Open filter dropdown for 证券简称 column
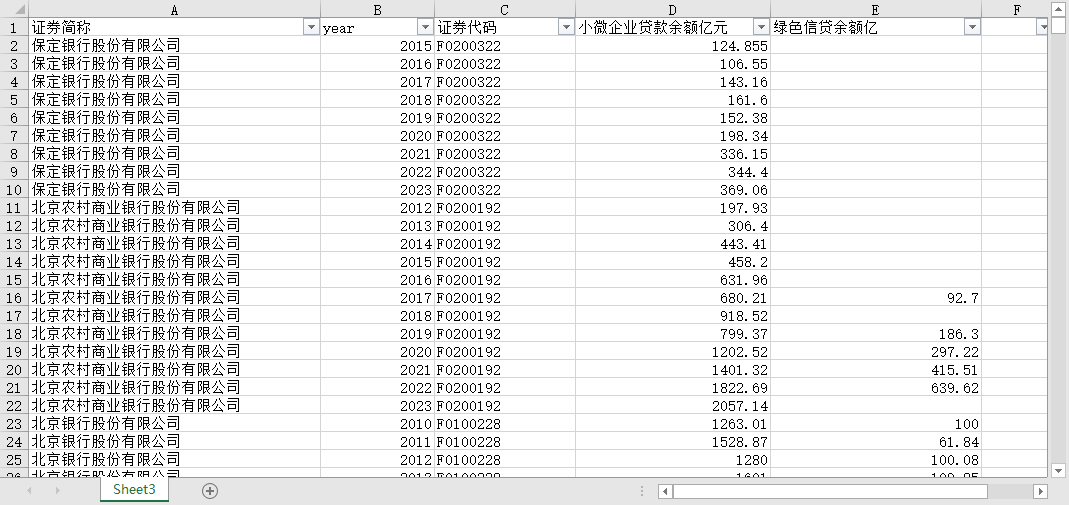1069x505 pixels. click(312, 27)
